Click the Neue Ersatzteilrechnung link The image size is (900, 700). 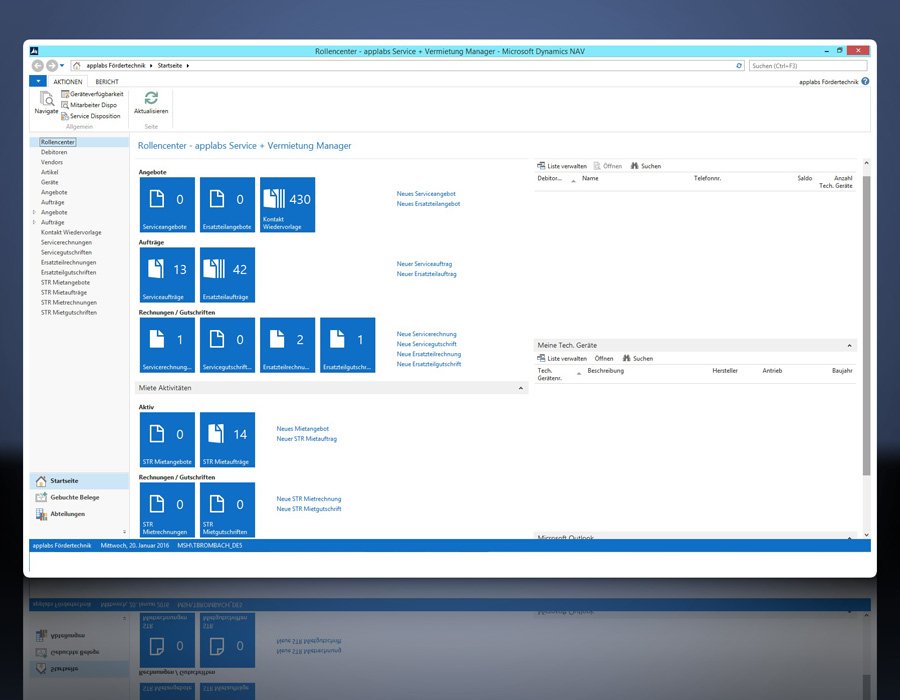point(429,354)
